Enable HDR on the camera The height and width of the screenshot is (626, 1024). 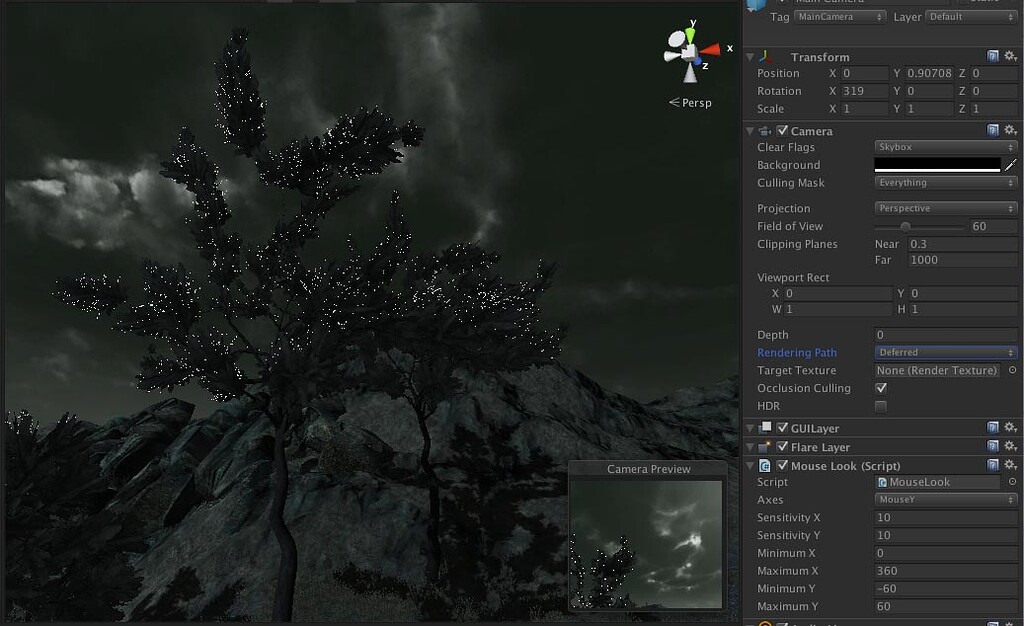pos(879,406)
